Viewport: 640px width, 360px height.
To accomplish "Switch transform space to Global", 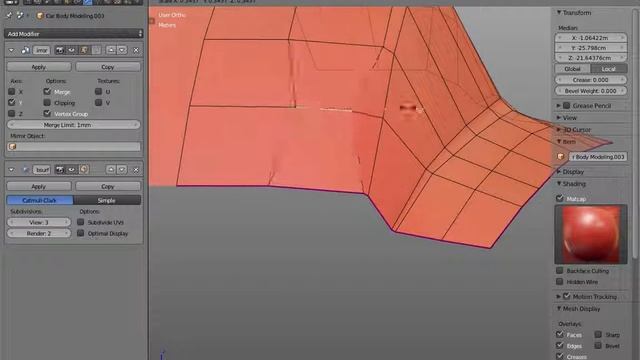I will [x=573, y=69].
